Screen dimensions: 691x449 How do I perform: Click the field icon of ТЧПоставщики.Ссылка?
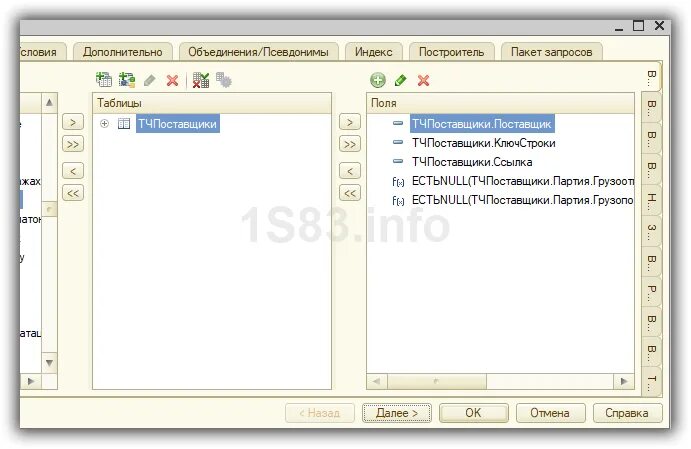(x=398, y=161)
